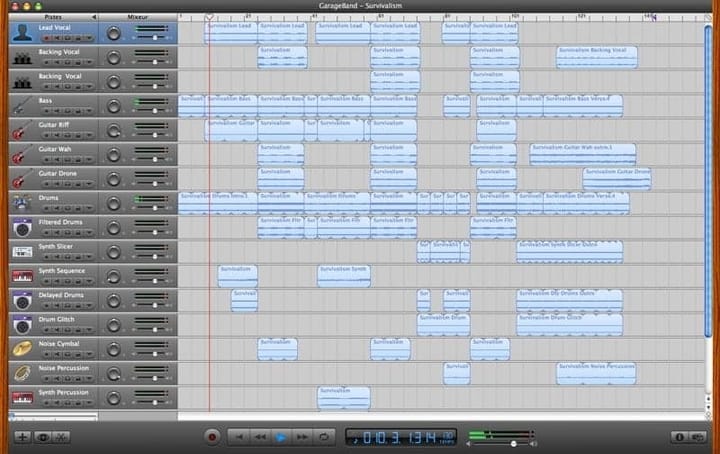
Task: Start recording with the red record button
Action: point(212,437)
